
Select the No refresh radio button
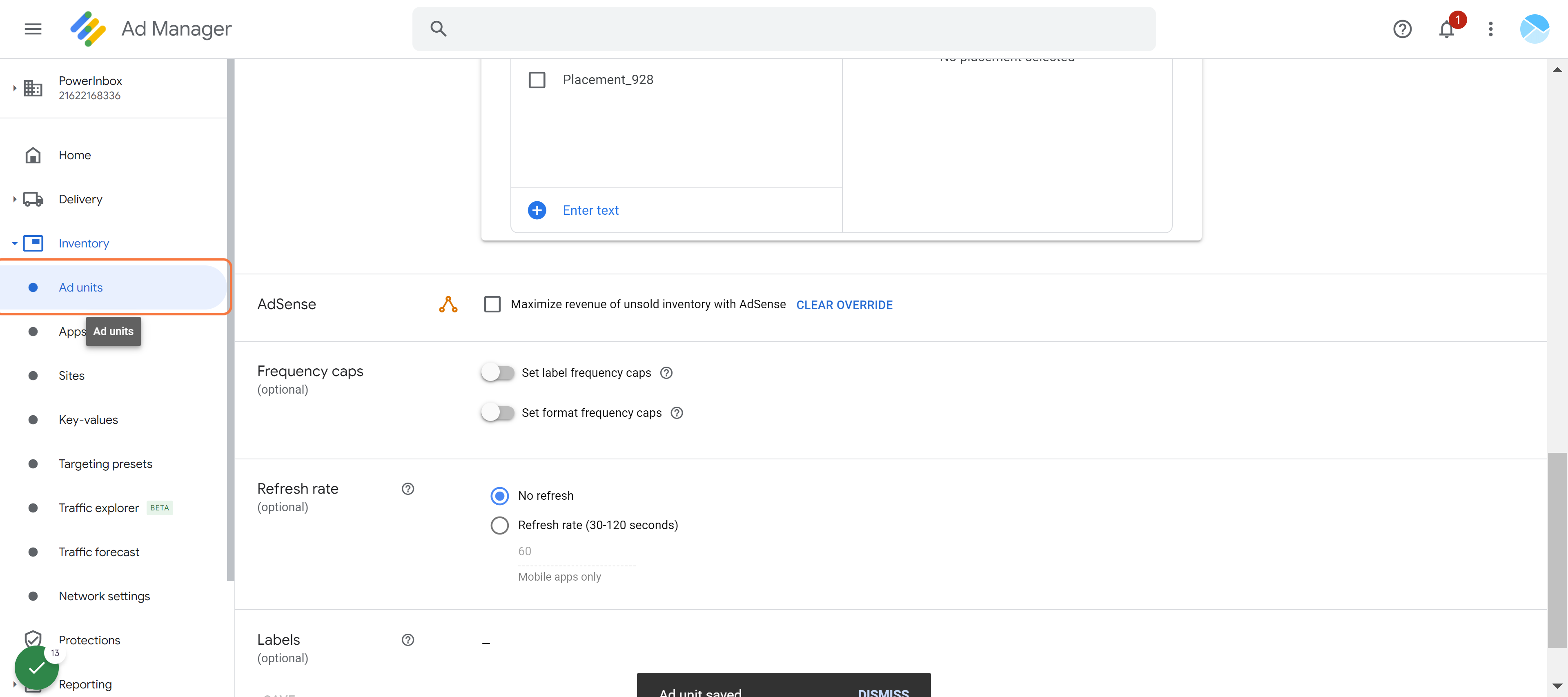click(x=499, y=496)
